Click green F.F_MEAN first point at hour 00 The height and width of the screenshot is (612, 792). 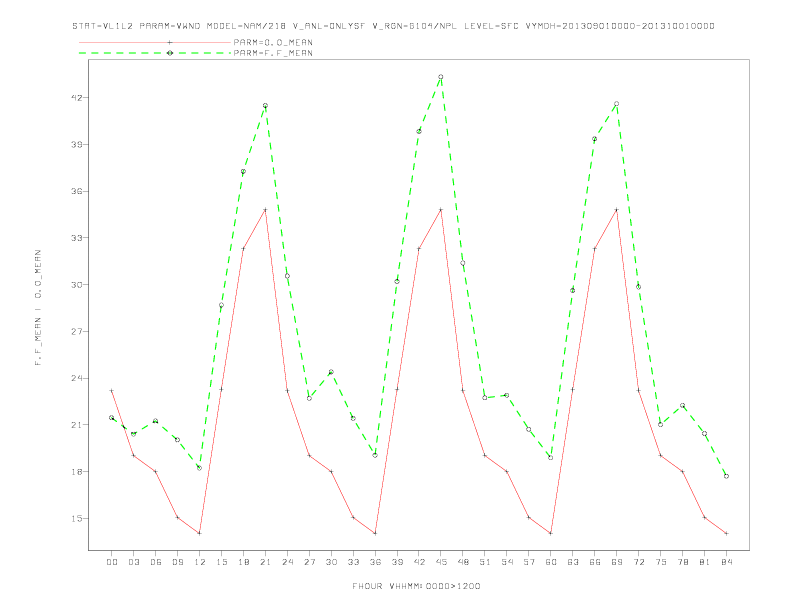pyautogui.click(x=112, y=418)
